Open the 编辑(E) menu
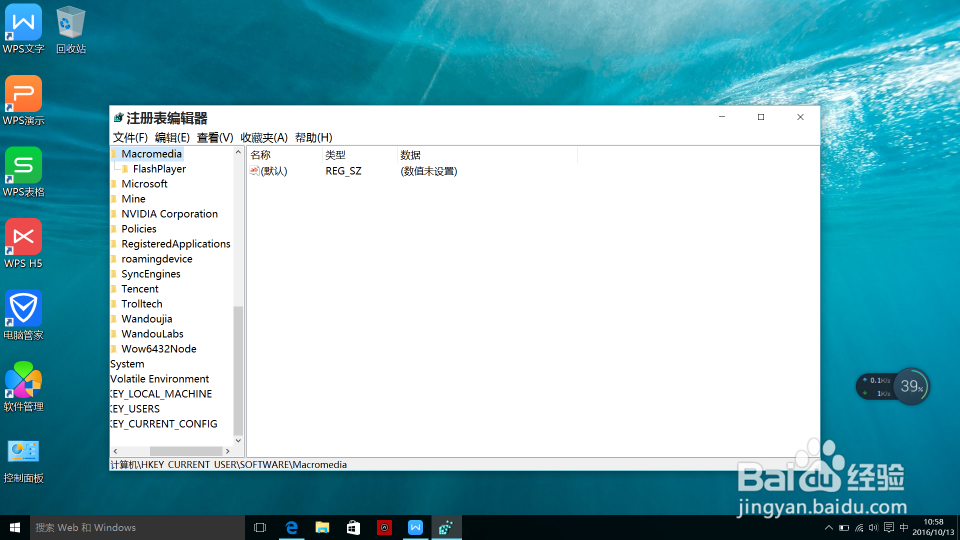960x540 pixels. 172,138
